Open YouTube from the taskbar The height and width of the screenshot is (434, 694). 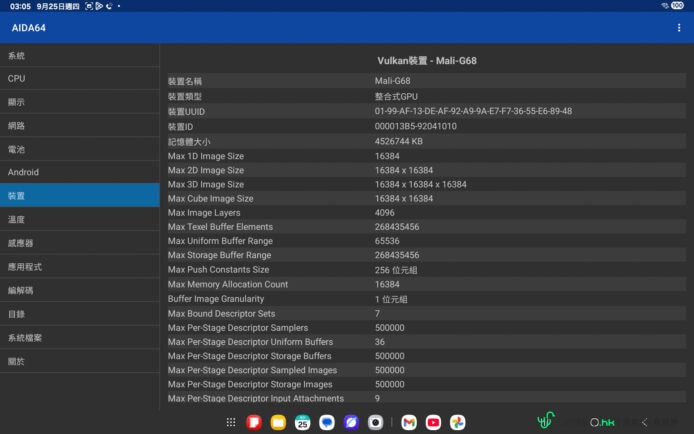(x=433, y=423)
